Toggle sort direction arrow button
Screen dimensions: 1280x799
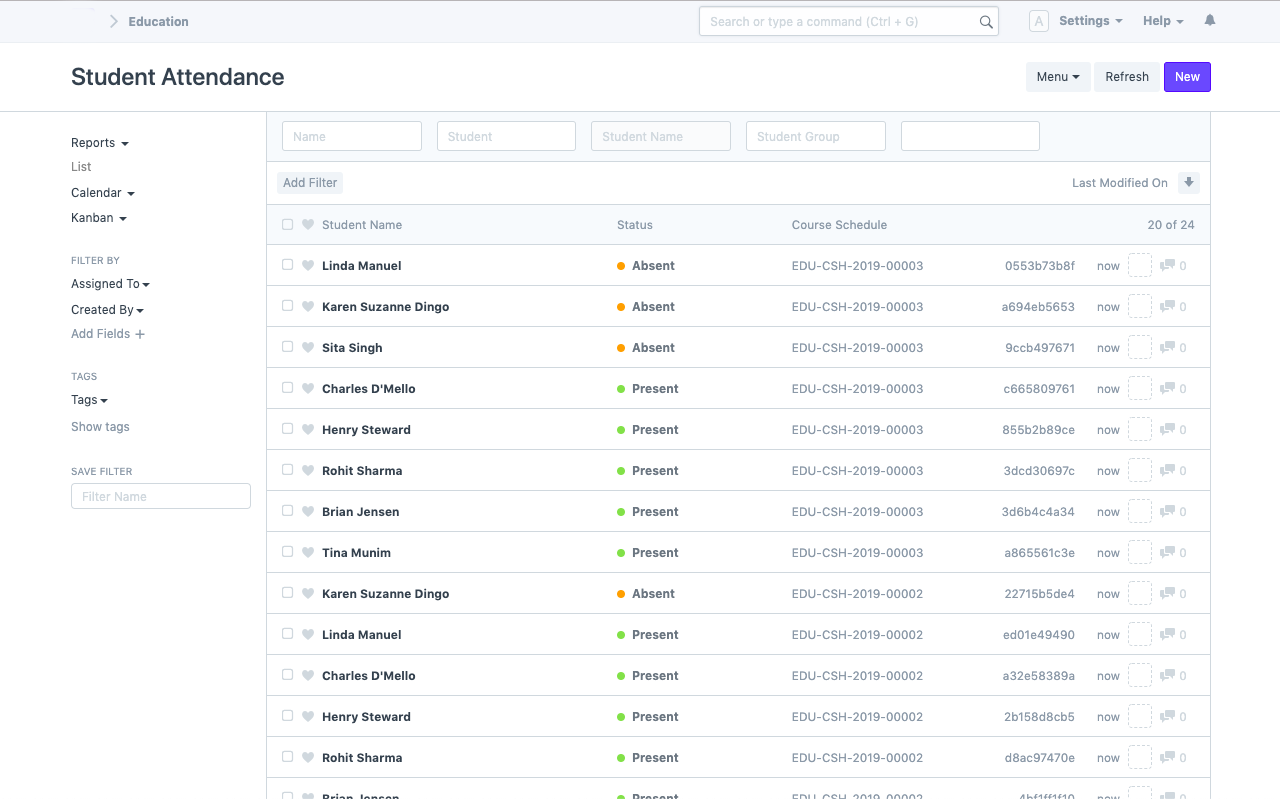click(1188, 182)
